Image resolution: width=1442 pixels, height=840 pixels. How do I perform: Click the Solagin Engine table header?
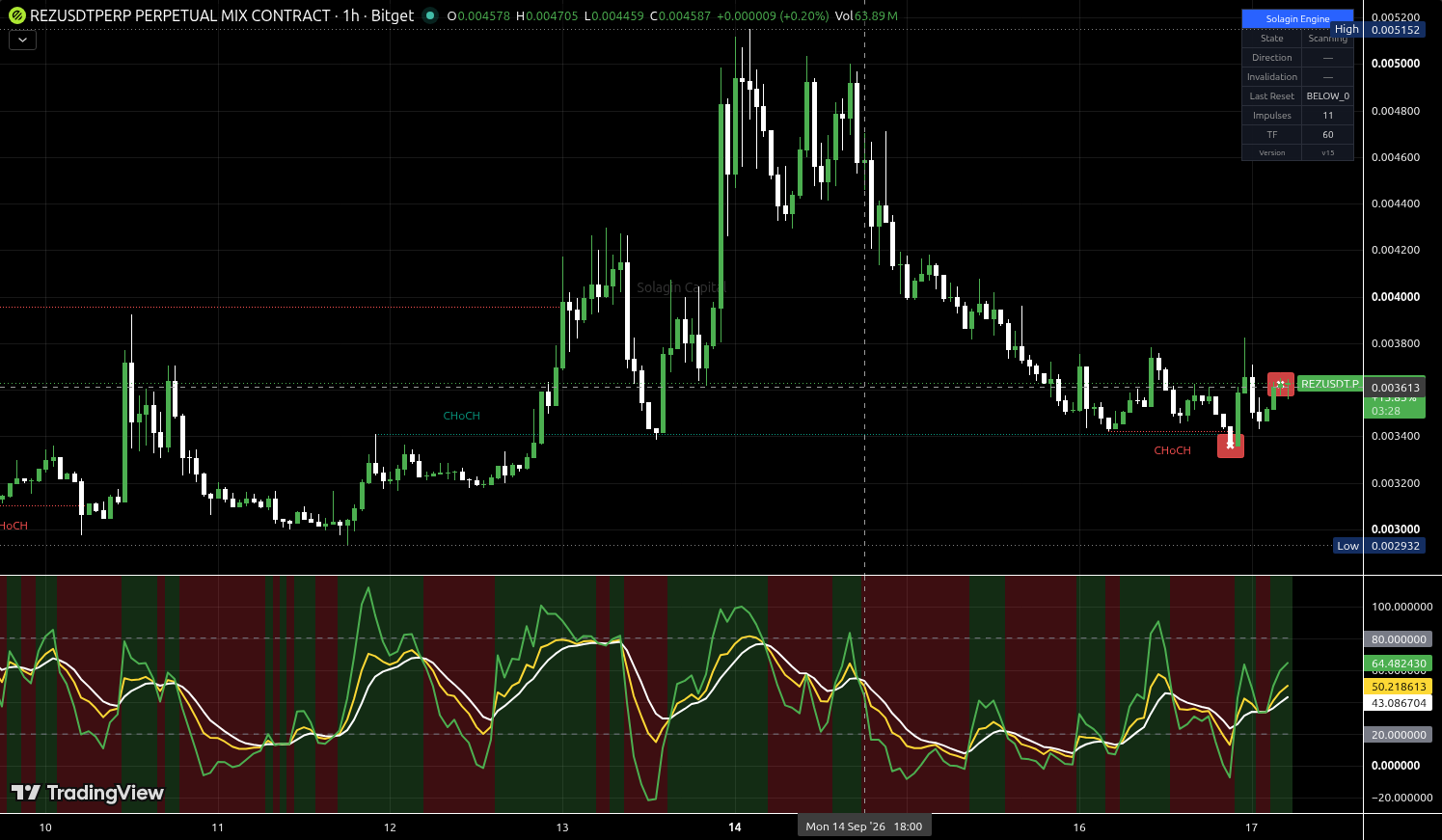pos(1297,18)
